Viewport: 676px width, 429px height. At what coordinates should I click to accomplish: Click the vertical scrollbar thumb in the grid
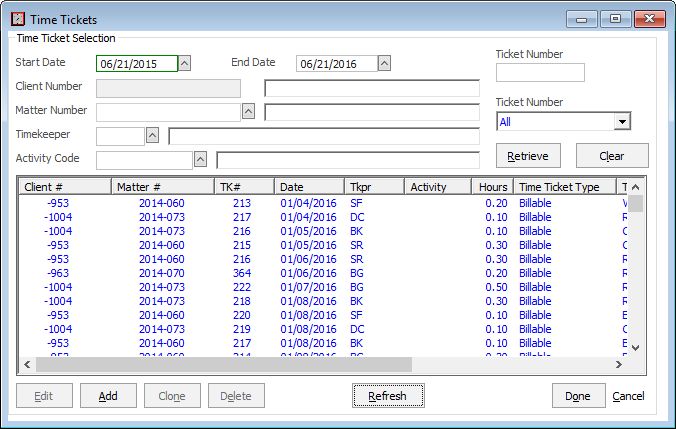click(635, 204)
